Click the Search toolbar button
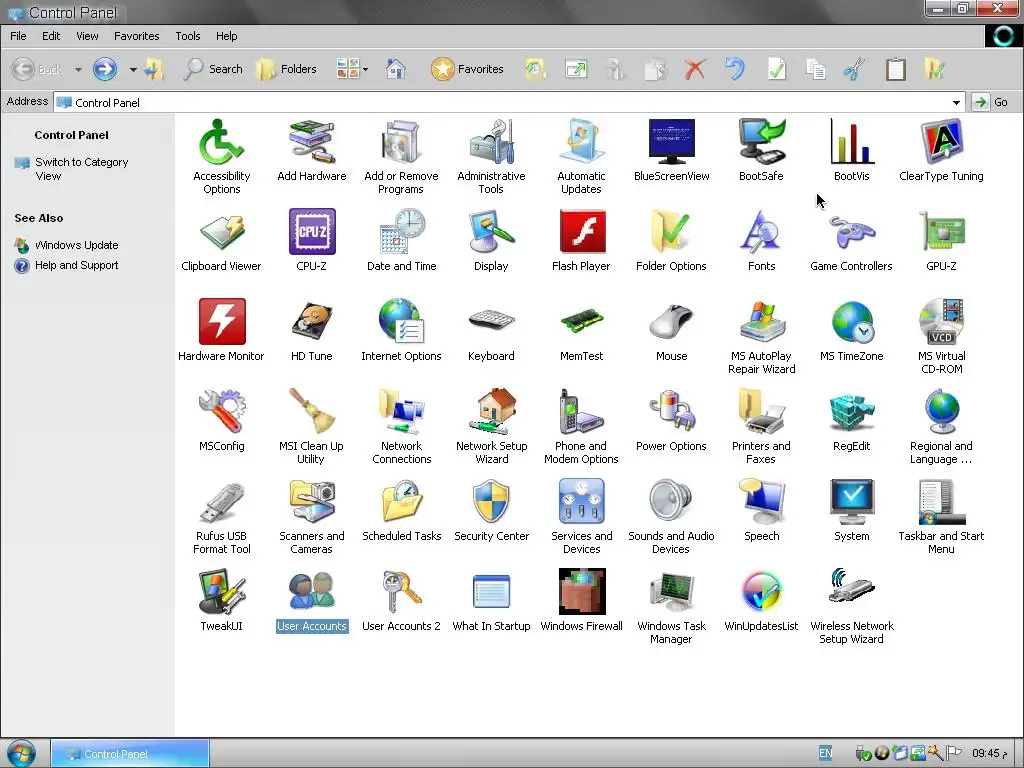 pos(213,69)
